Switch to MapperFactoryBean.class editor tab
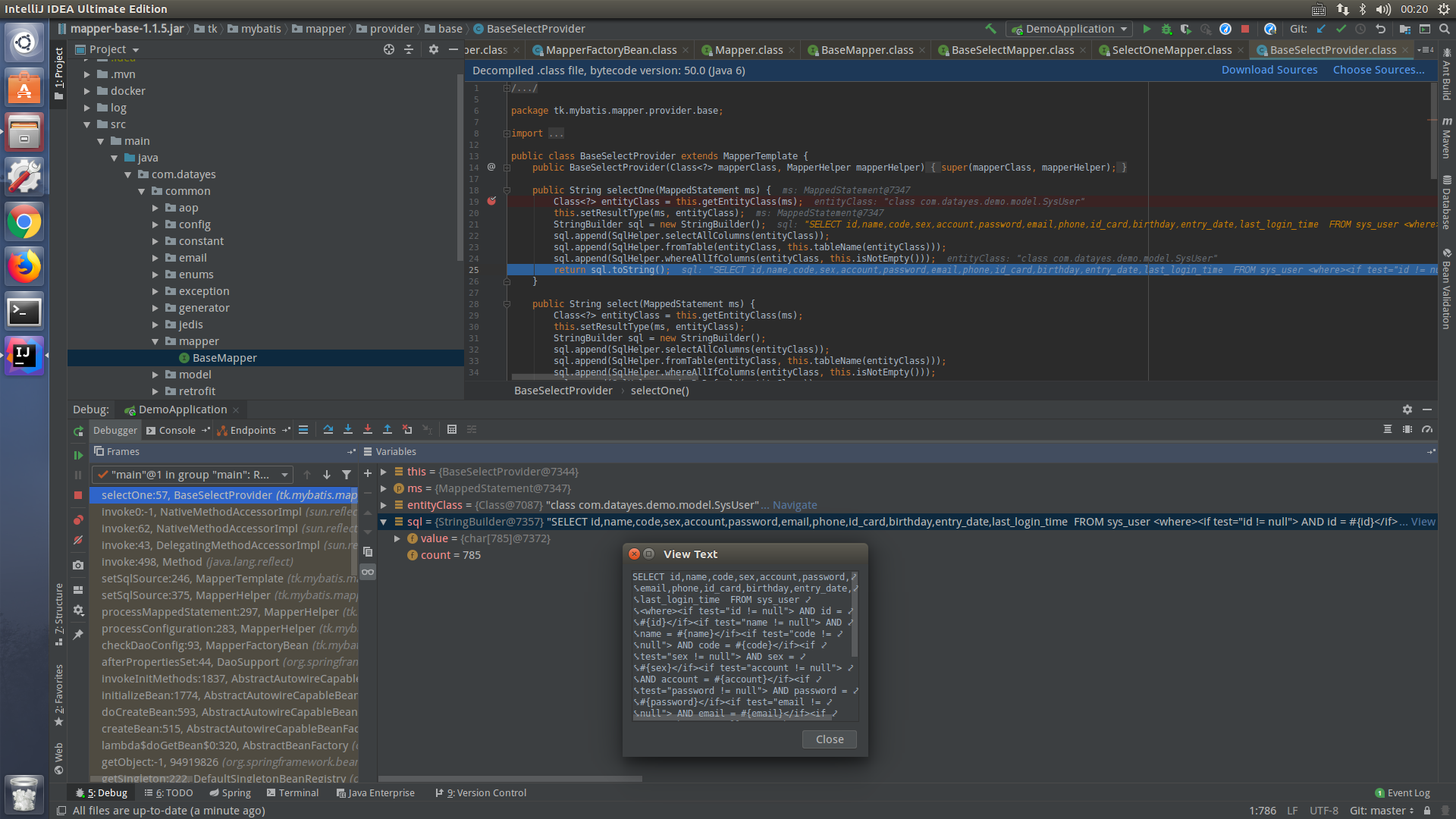This screenshot has width=1456, height=819. (x=610, y=50)
